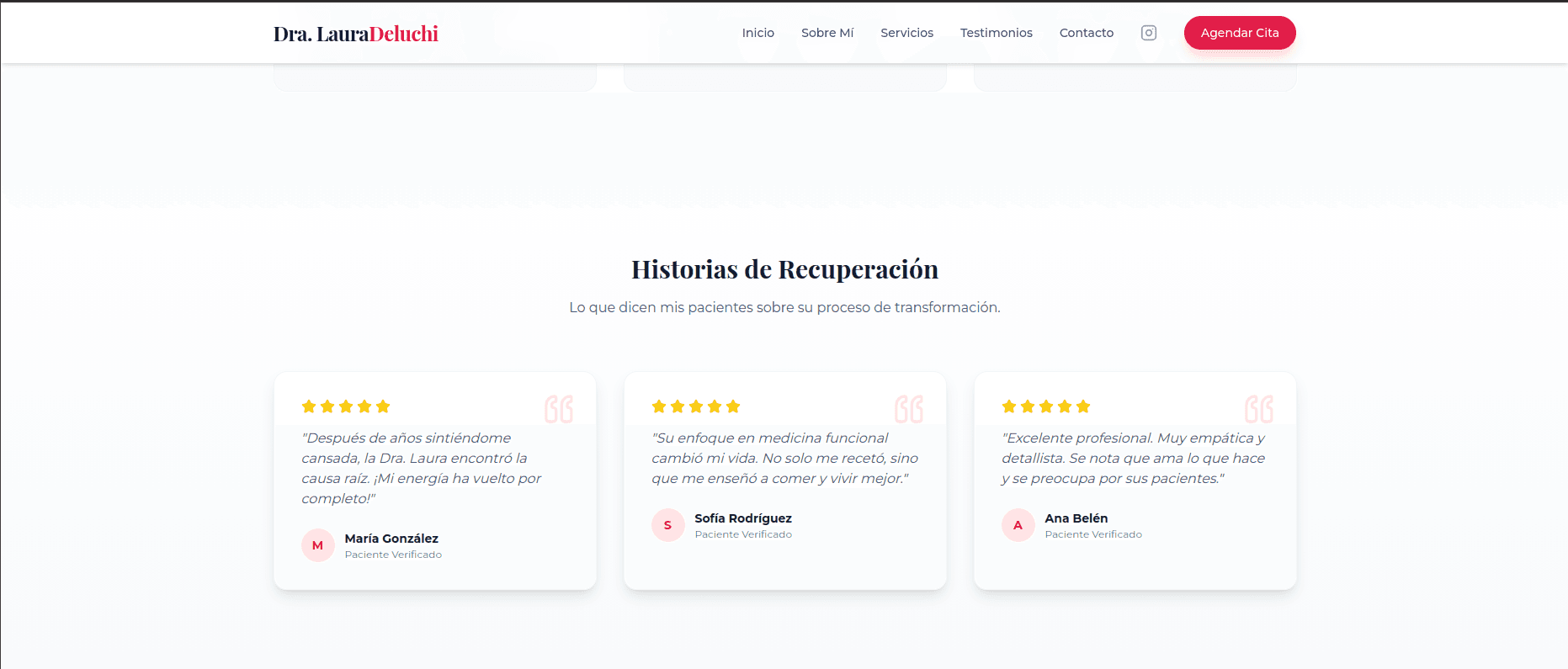Open the Sobre Mí nav link

pyautogui.click(x=827, y=33)
